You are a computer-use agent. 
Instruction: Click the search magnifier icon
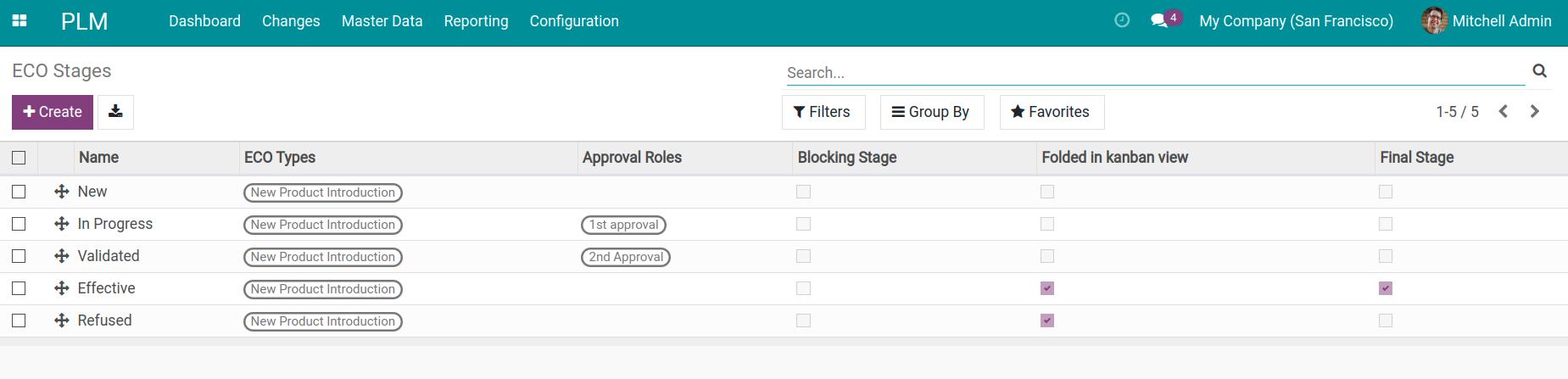pyautogui.click(x=1539, y=71)
